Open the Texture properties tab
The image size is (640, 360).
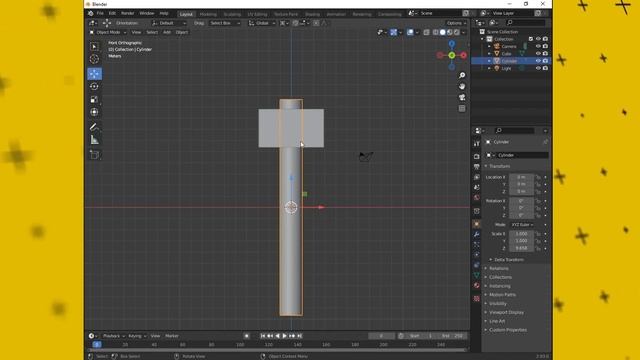pos(476,298)
